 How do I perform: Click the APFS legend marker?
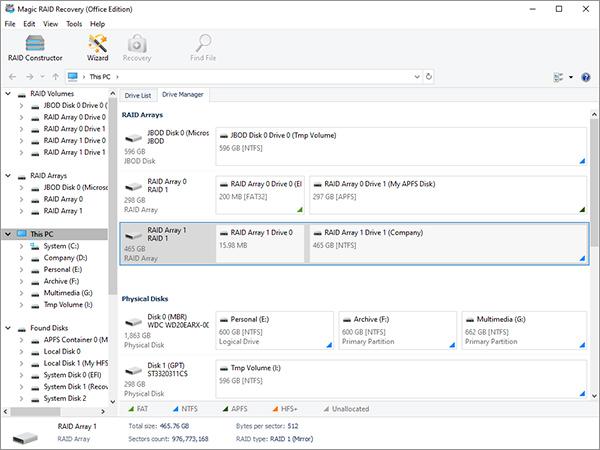tap(225, 409)
